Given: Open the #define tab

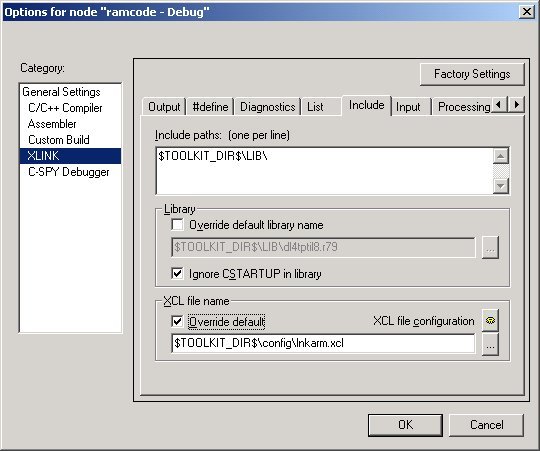Looking at the screenshot, I should coord(210,107).
